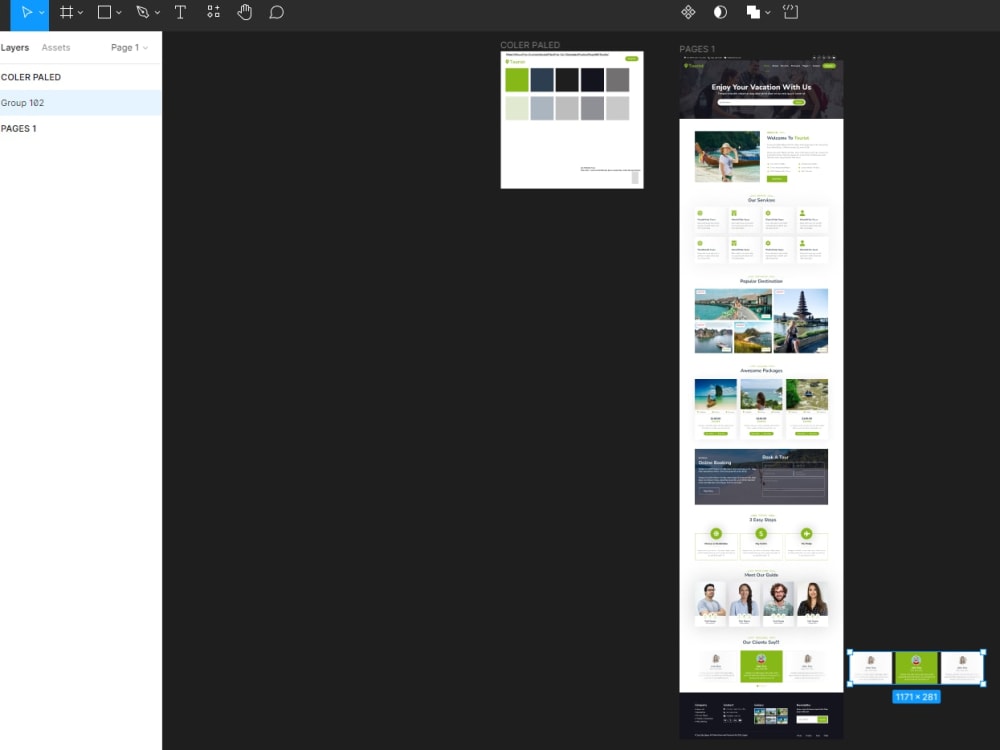Expand the Pen tool dropdown chevron
This screenshot has height=750, width=1000.
157,13
